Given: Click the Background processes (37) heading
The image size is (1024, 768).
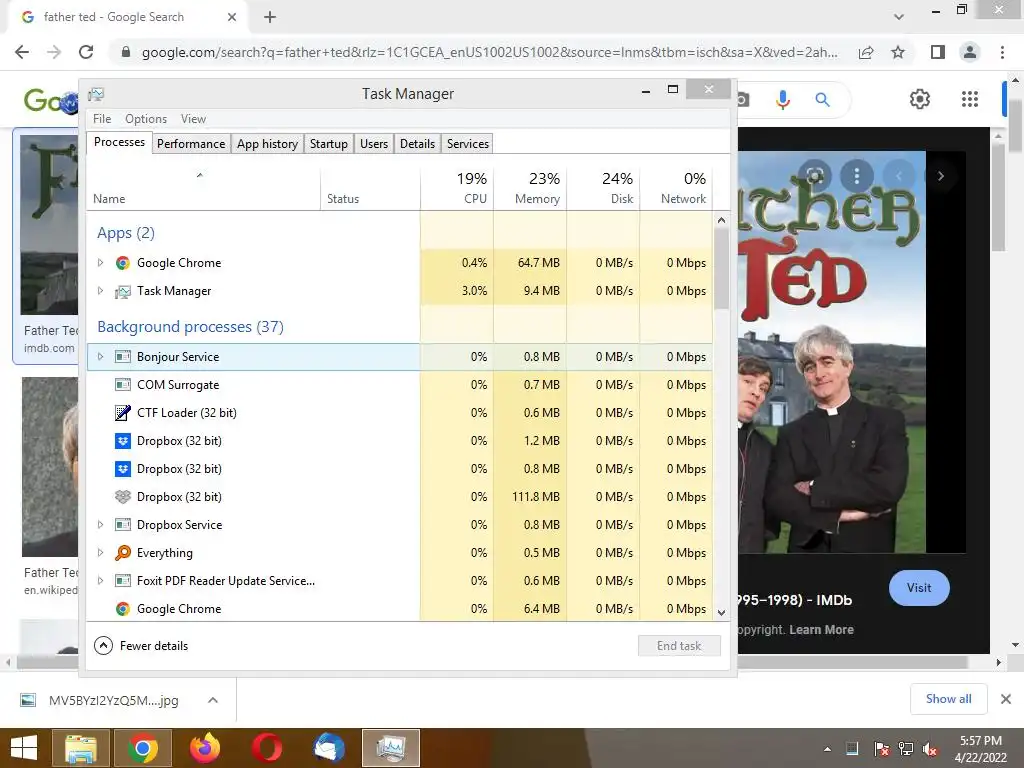Looking at the screenshot, I should (x=190, y=327).
